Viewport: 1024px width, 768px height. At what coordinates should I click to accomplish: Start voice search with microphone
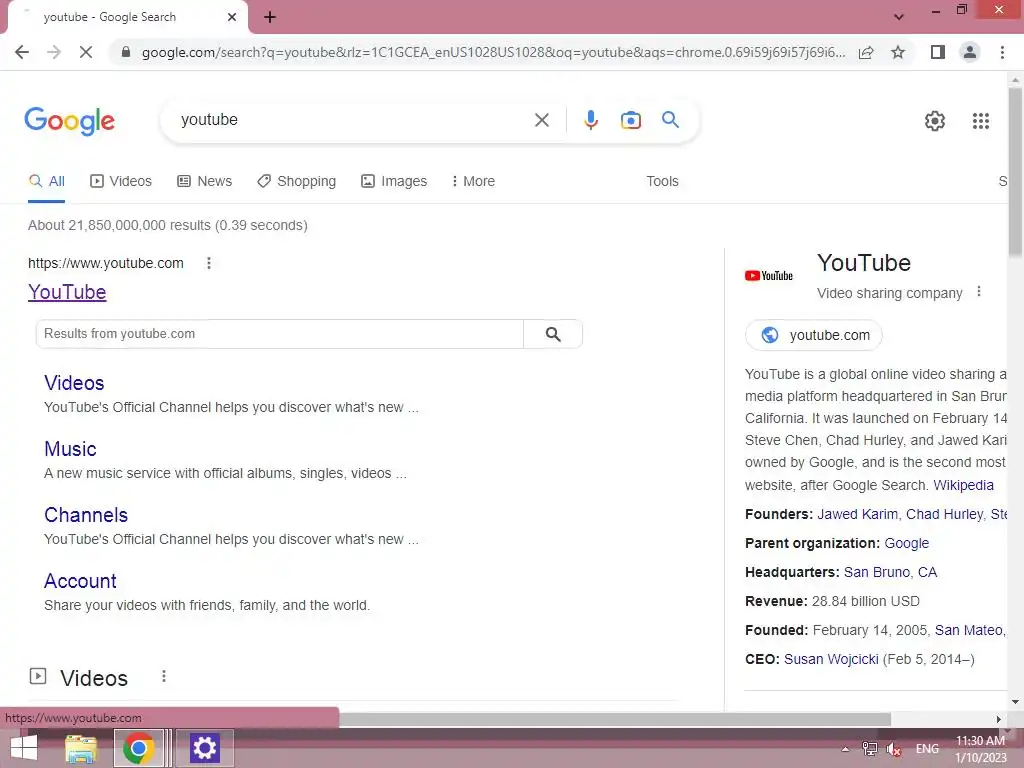(591, 120)
